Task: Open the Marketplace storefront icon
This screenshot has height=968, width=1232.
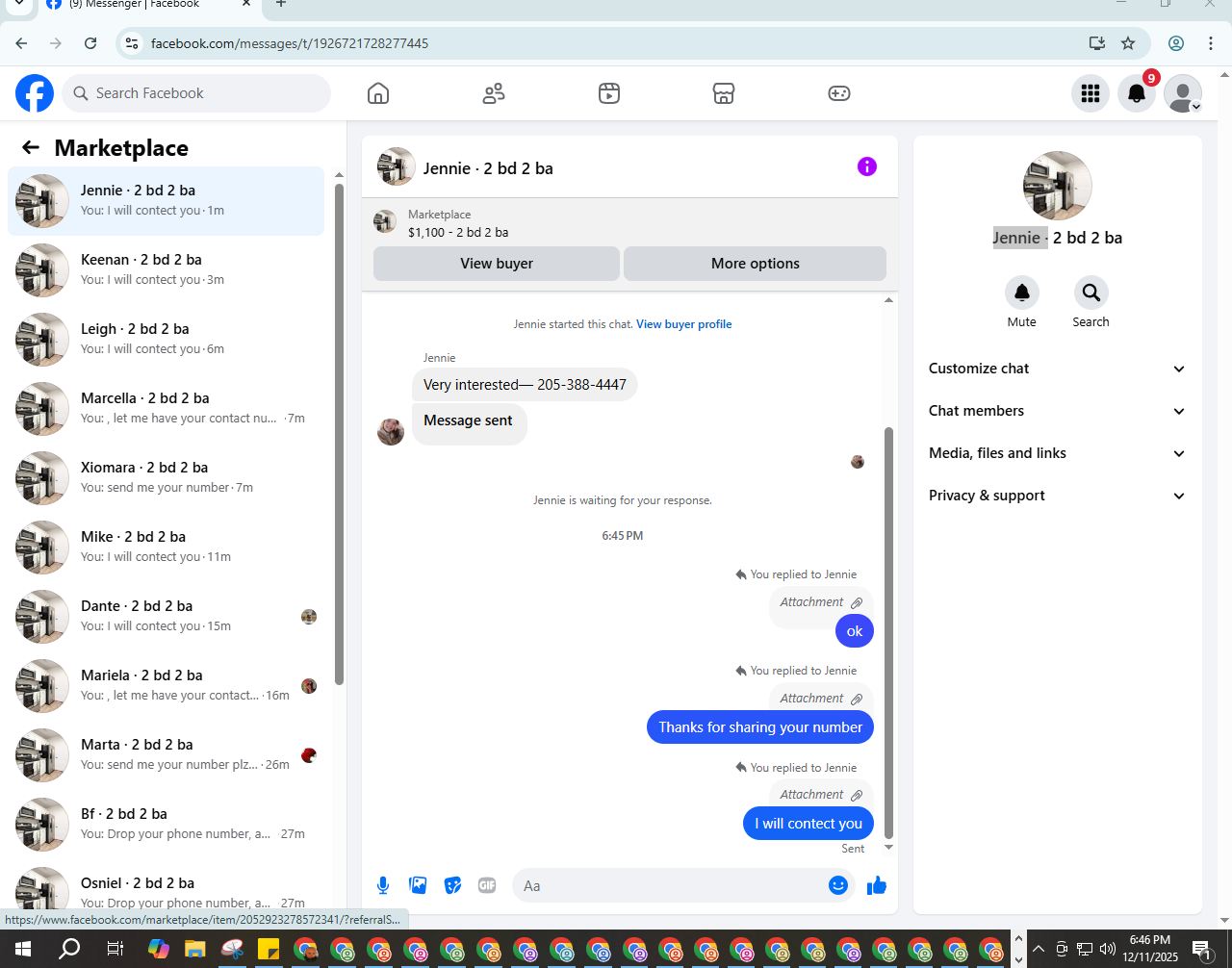Action: click(724, 93)
